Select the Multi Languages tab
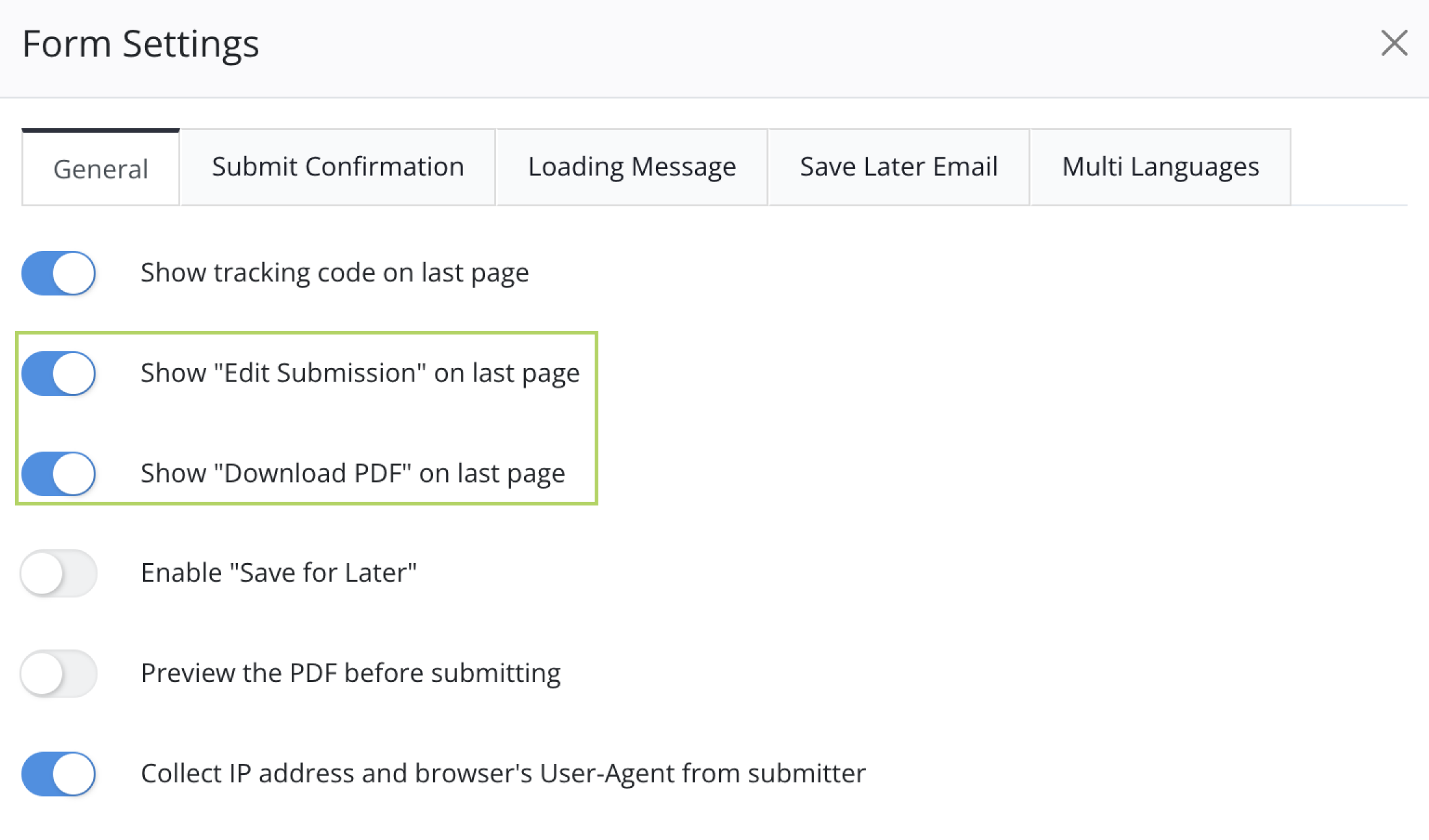This screenshot has height=840, width=1429. (x=1160, y=167)
